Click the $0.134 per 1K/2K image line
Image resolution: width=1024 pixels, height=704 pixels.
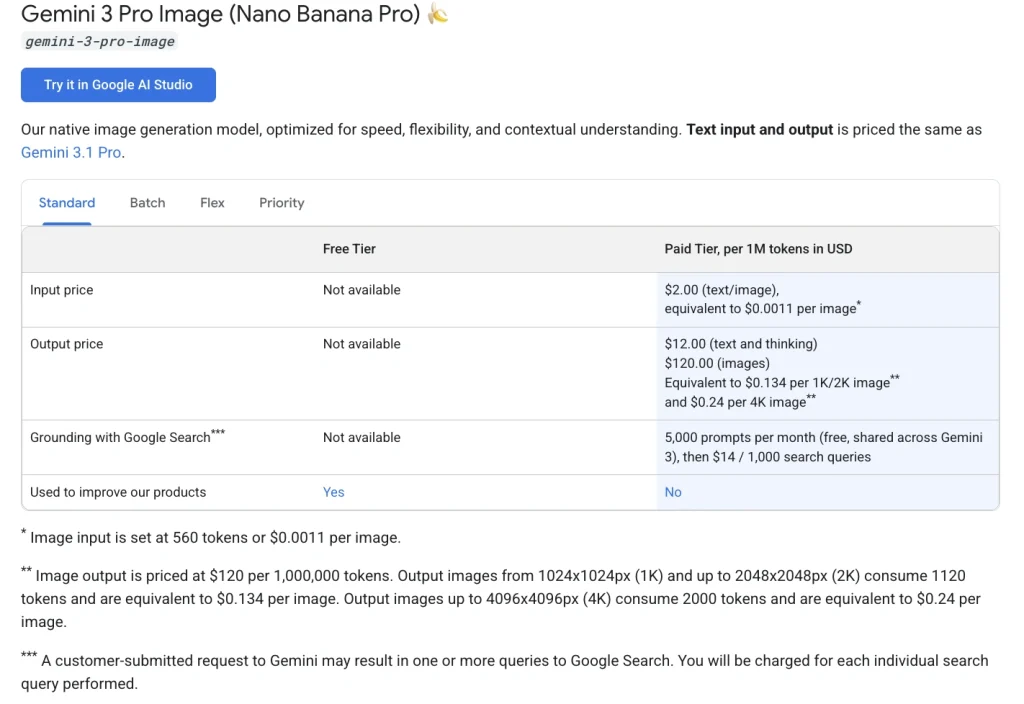pos(782,383)
